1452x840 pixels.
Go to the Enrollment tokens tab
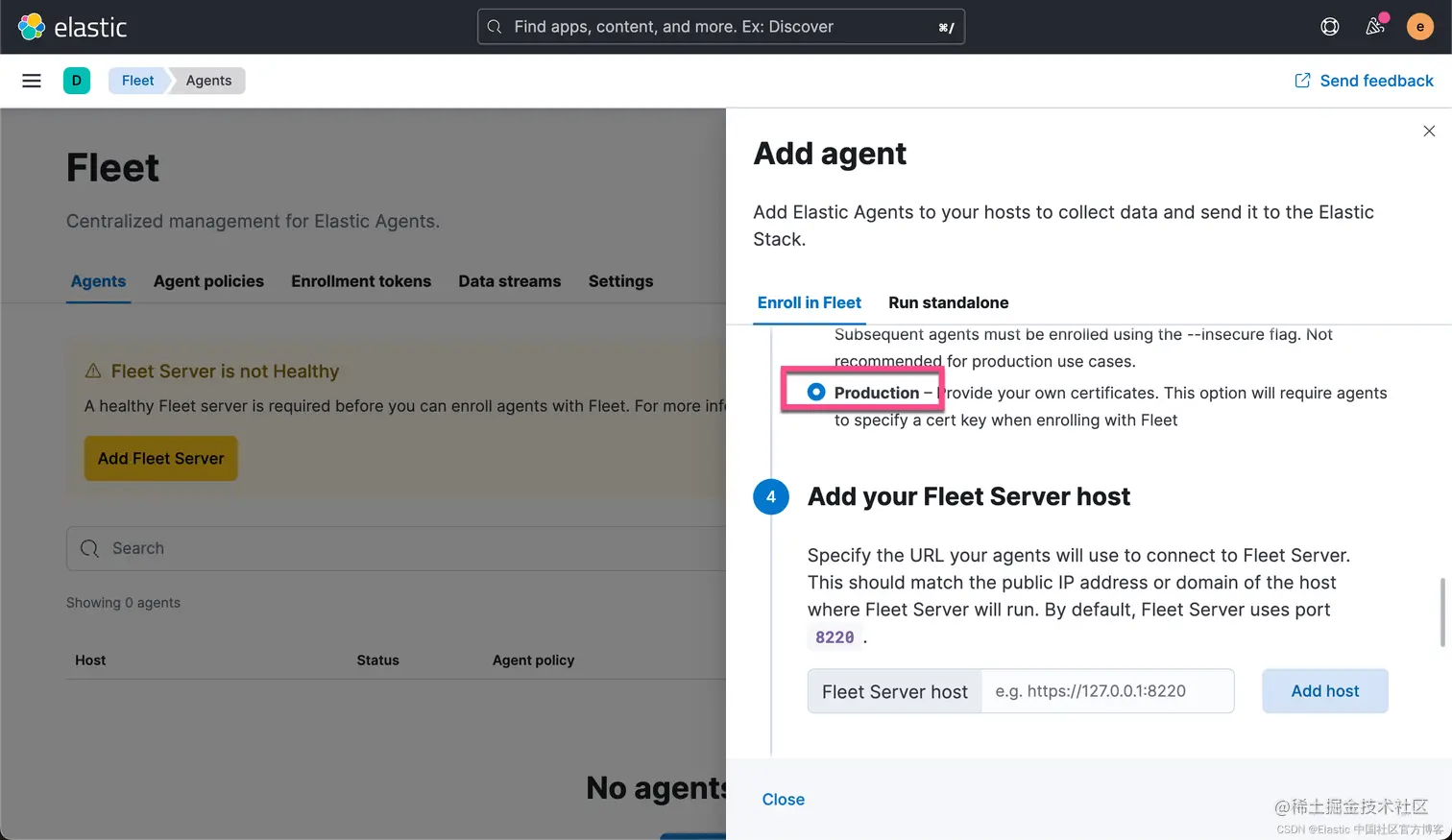(x=361, y=281)
